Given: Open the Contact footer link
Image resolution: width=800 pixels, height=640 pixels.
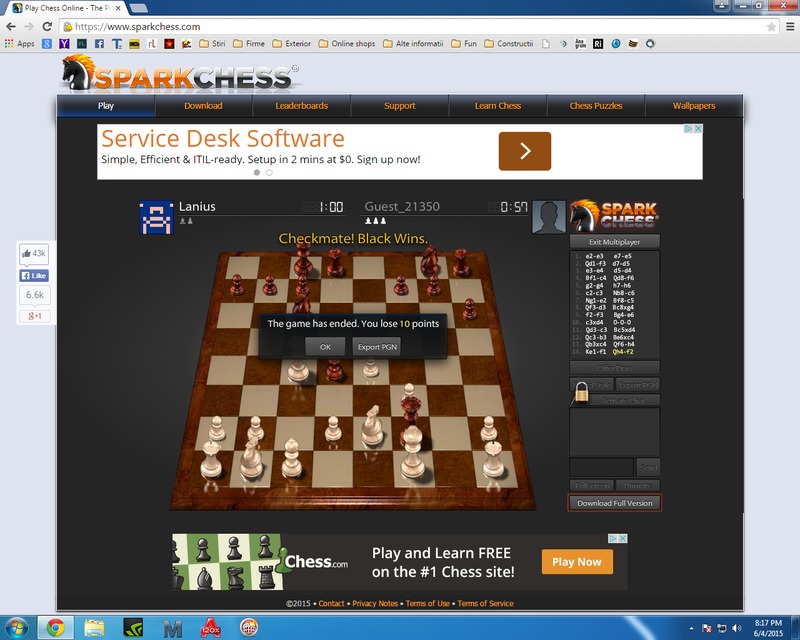Looking at the screenshot, I should (332, 603).
